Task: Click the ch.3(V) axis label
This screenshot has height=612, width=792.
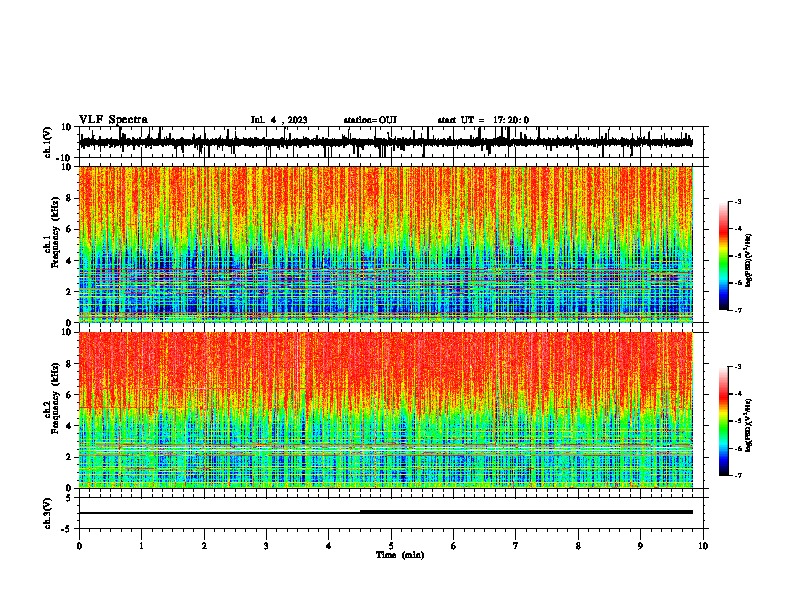Action: pos(48,513)
